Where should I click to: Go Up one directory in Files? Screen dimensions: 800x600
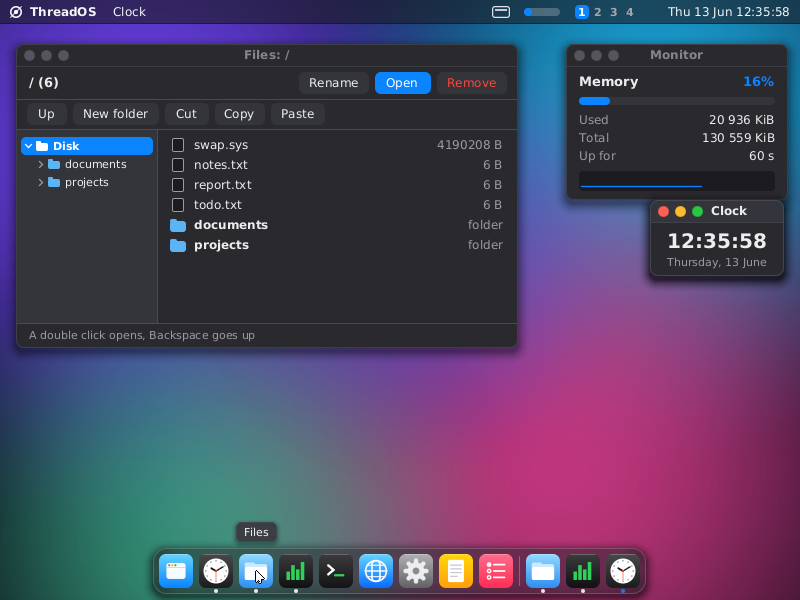tap(46, 114)
